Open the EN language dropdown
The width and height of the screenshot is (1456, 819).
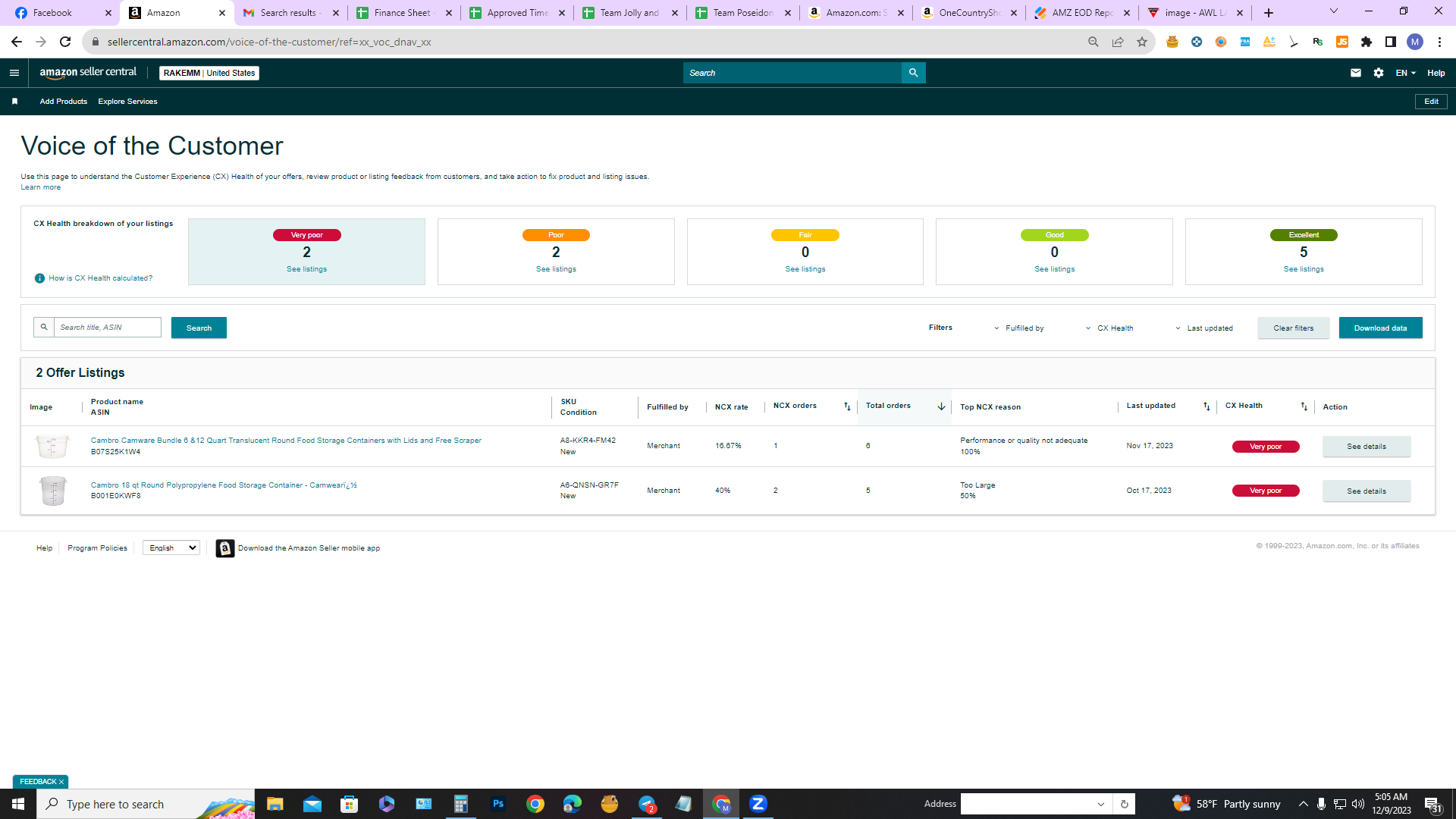(1405, 73)
